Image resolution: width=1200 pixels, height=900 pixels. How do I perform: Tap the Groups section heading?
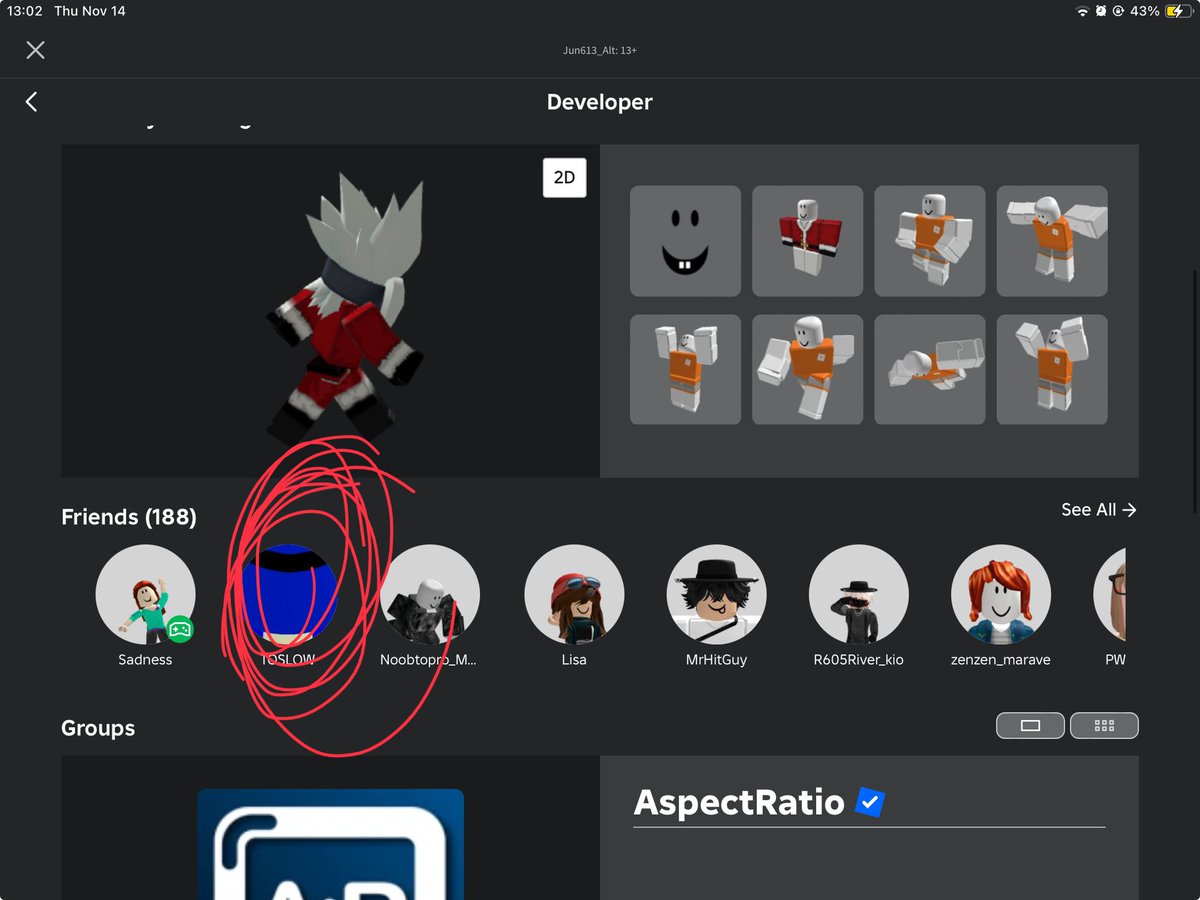[98, 728]
